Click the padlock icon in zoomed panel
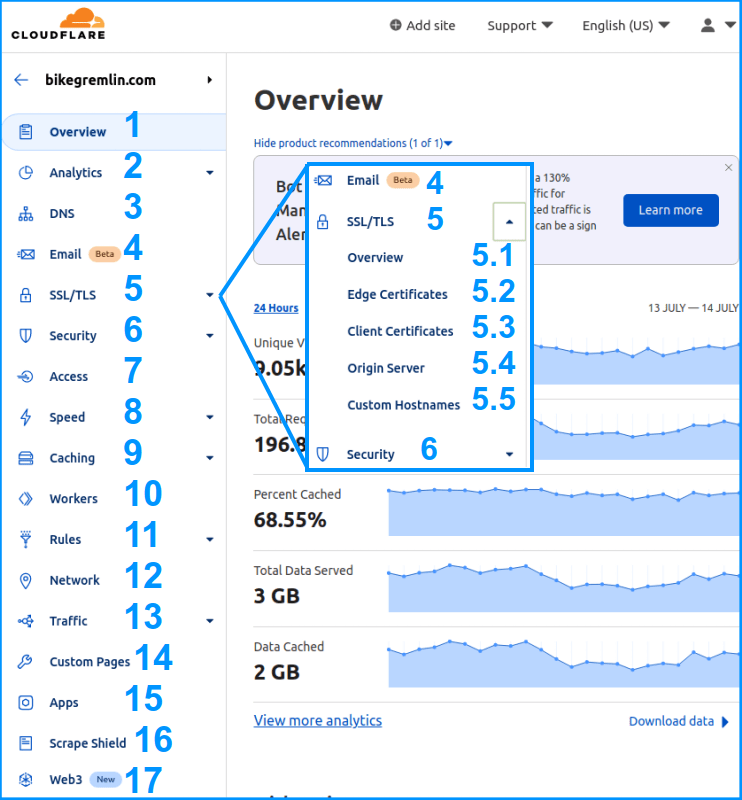This screenshot has width=742, height=800. pyautogui.click(x=323, y=222)
